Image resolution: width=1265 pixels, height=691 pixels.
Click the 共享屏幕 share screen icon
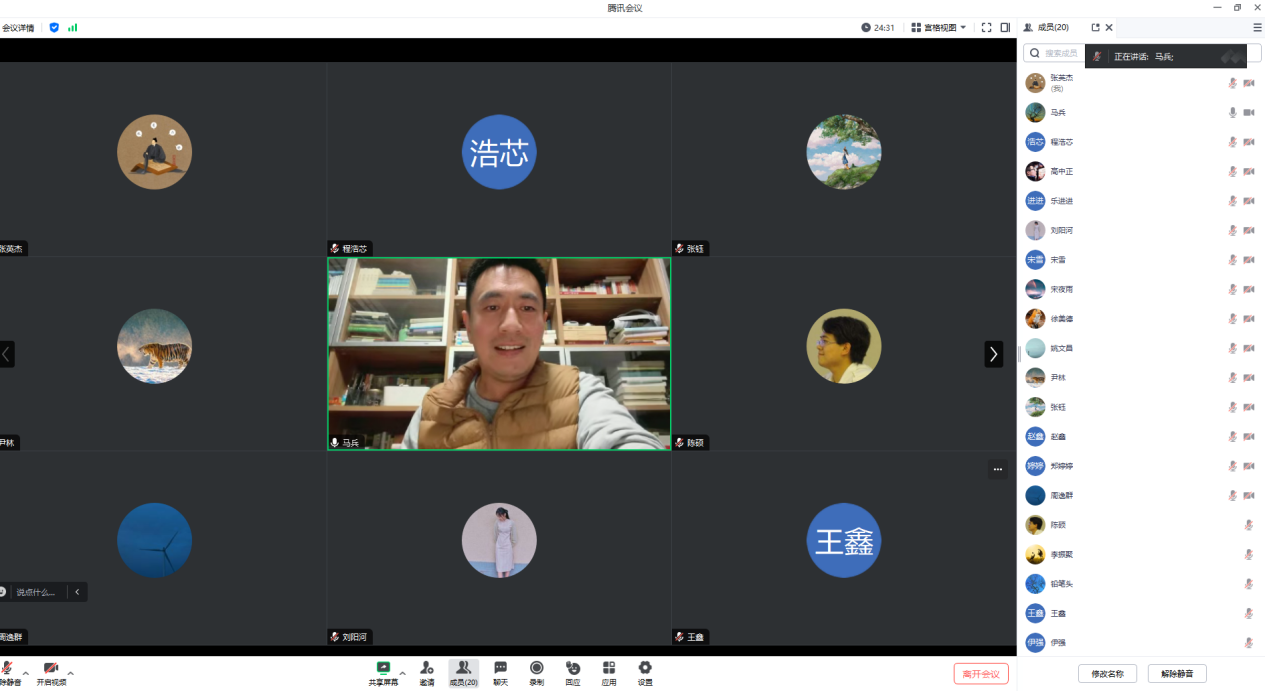(383, 668)
